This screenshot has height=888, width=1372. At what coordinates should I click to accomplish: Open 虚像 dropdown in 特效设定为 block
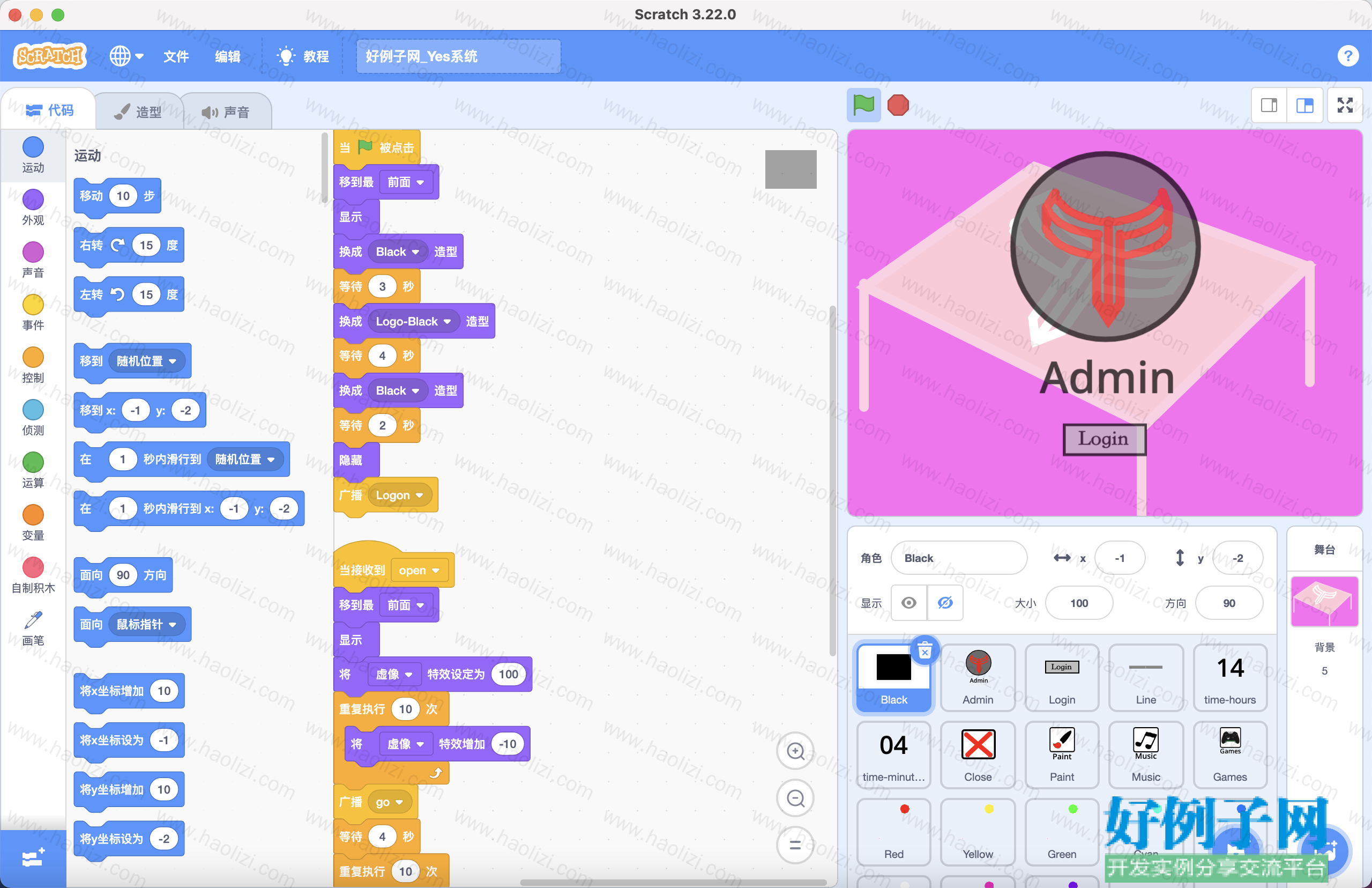pos(394,674)
